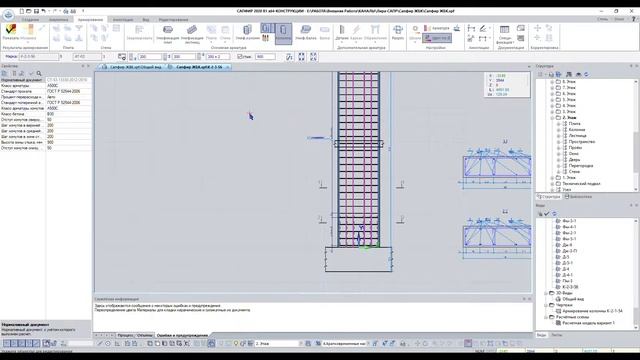The width and height of the screenshot is (640, 360).
Task: Switch to the Библиотека panel tab
Action: tap(578, 197)
